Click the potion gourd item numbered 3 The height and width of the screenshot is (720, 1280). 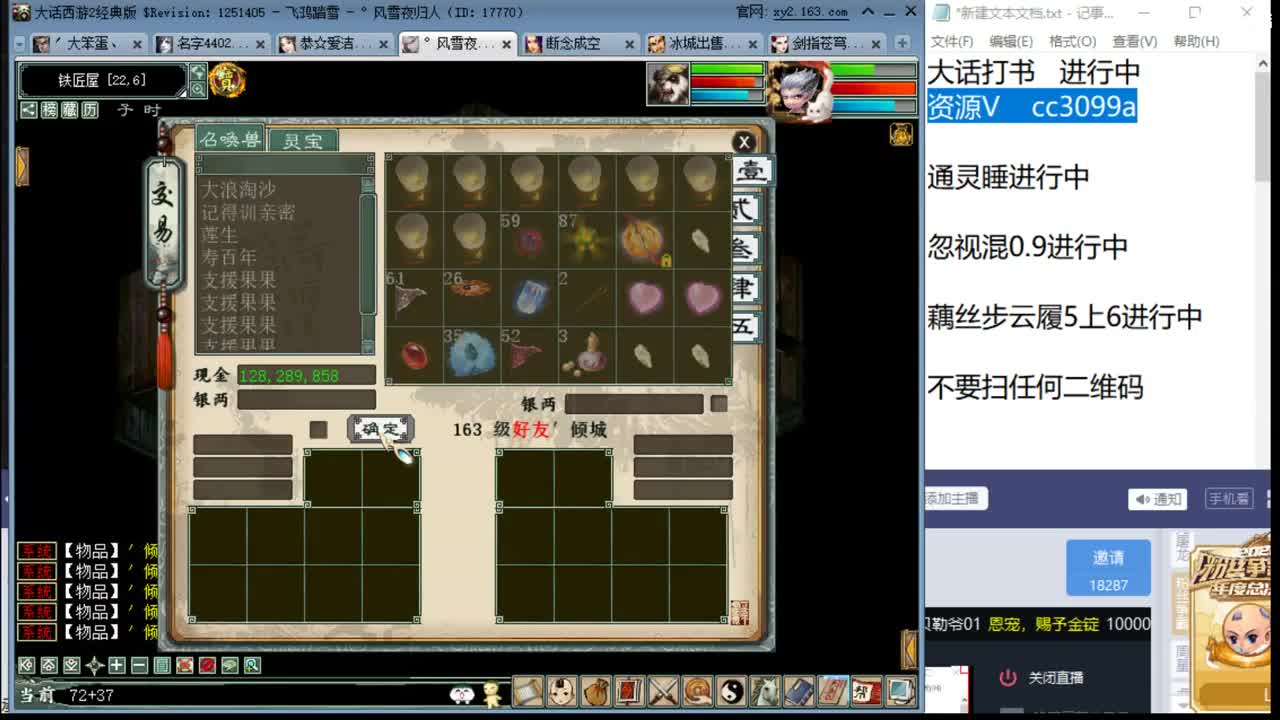586,355
